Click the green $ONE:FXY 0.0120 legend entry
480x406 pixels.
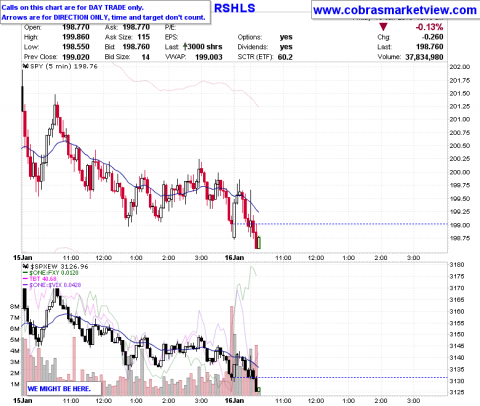[52, 273]
